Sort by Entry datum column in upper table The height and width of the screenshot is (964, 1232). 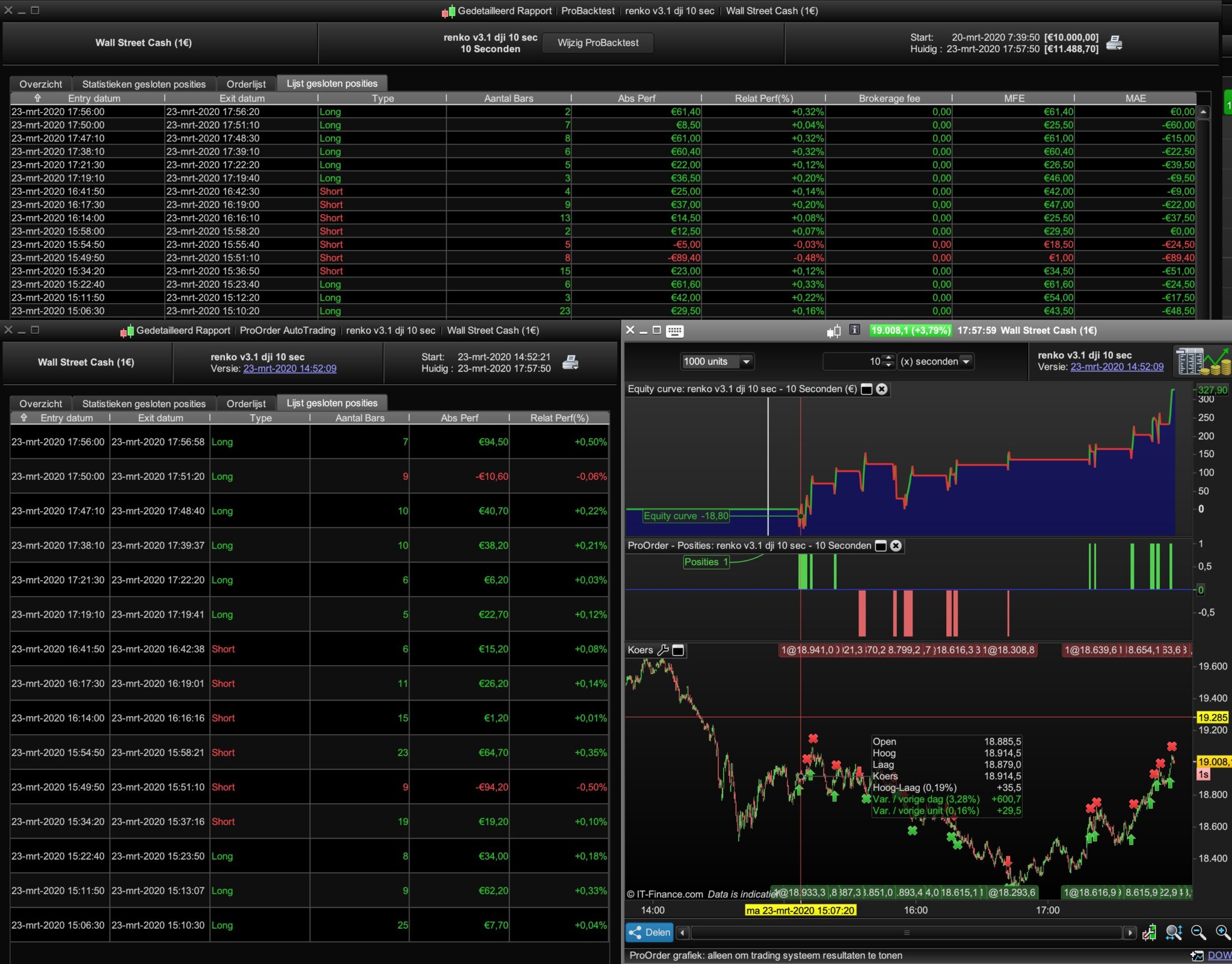[93, 98]
